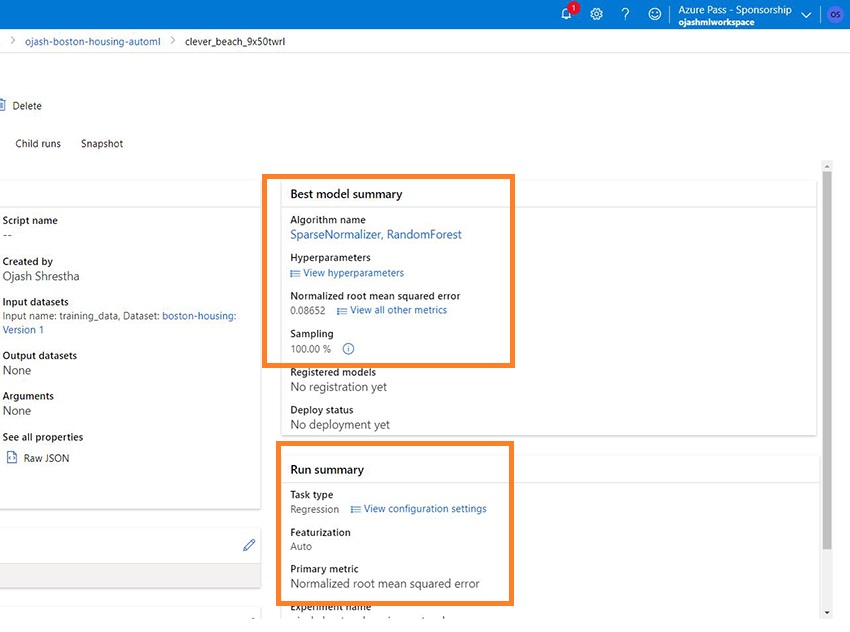Click the Delete button
Image resolution: width=850 pixels, height=632 pixels.
pyautogui.click(x=26, y=106)
